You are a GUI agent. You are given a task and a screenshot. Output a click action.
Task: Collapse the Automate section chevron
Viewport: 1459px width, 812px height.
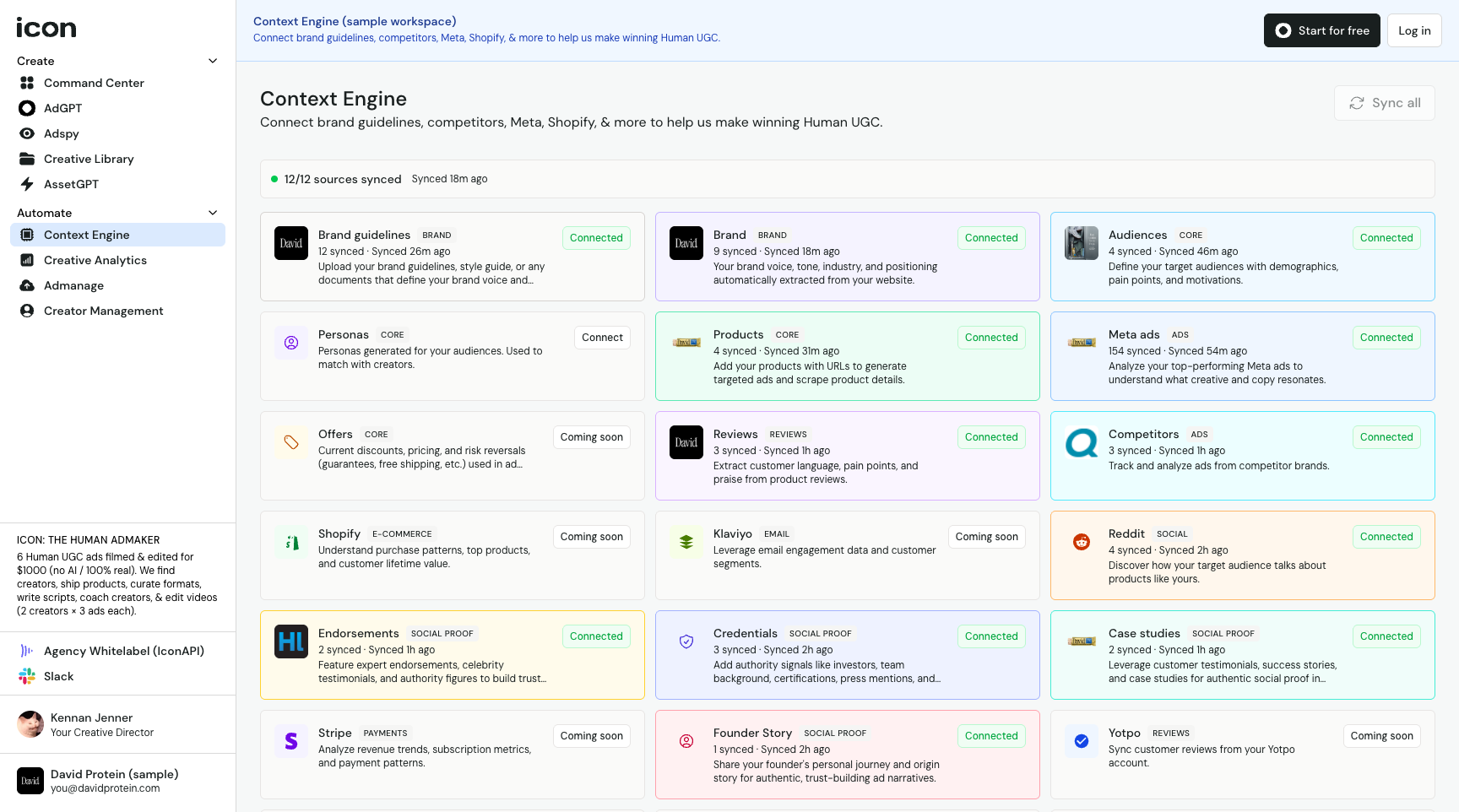tap(213, 213)
